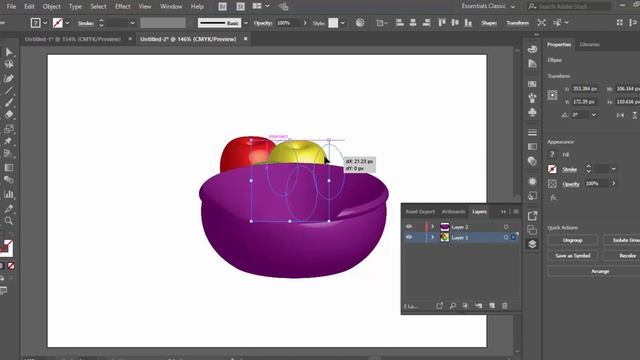
Task: Open stroke weight dropdown in control bar
Action: (x=132, y=23)
